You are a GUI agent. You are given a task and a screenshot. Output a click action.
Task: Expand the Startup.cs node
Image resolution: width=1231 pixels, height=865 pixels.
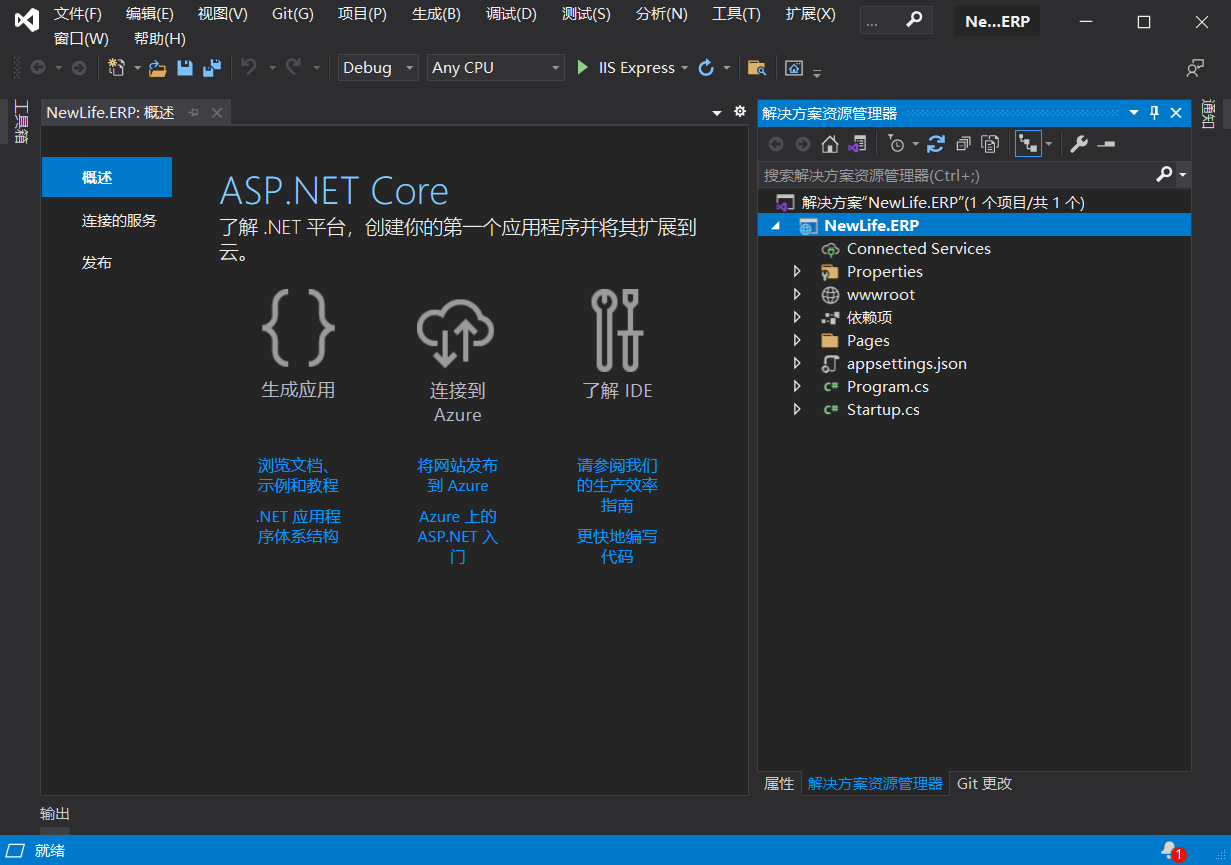point(797,410)
